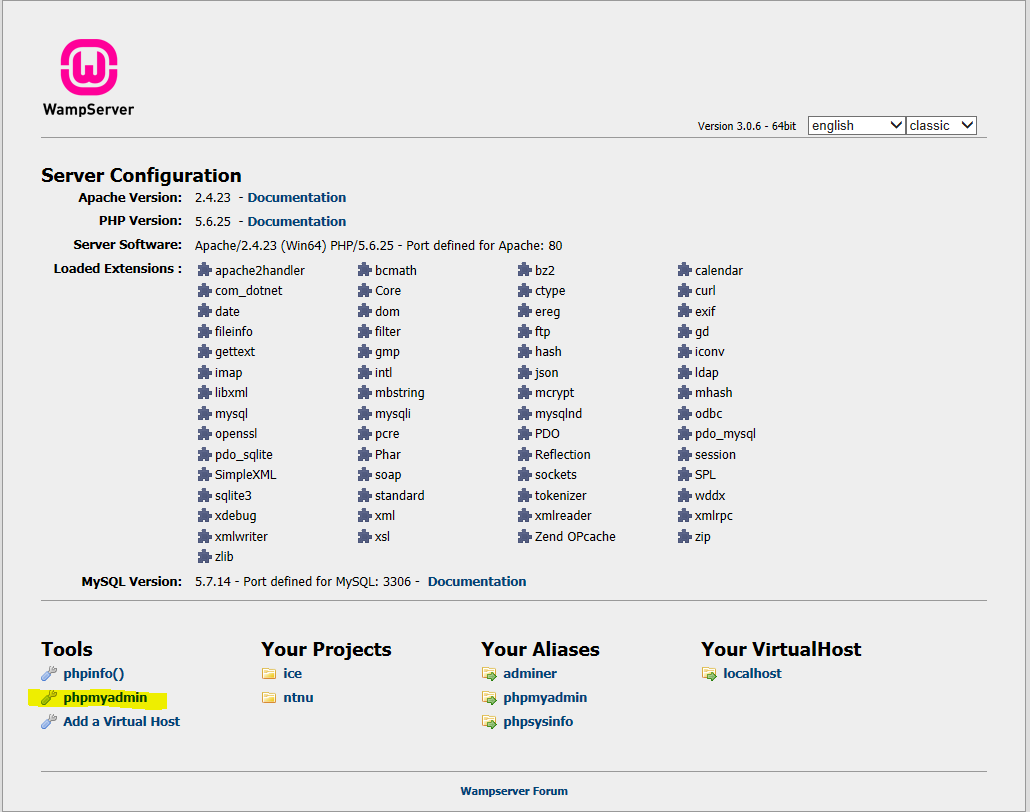Click the session extension text
Viewport: 1030px width, 812px height.
715,455
